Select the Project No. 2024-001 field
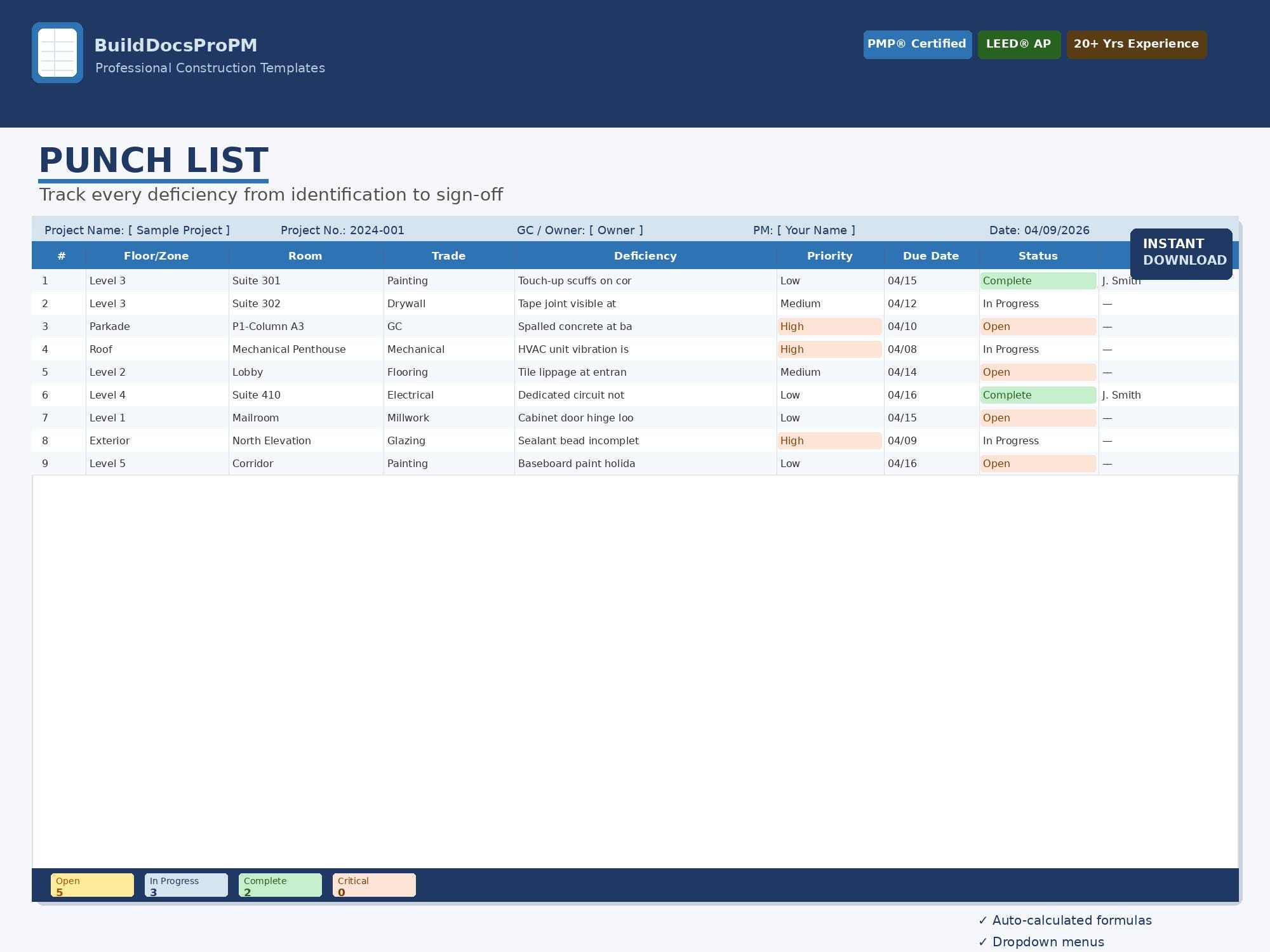 coord(342,230)
